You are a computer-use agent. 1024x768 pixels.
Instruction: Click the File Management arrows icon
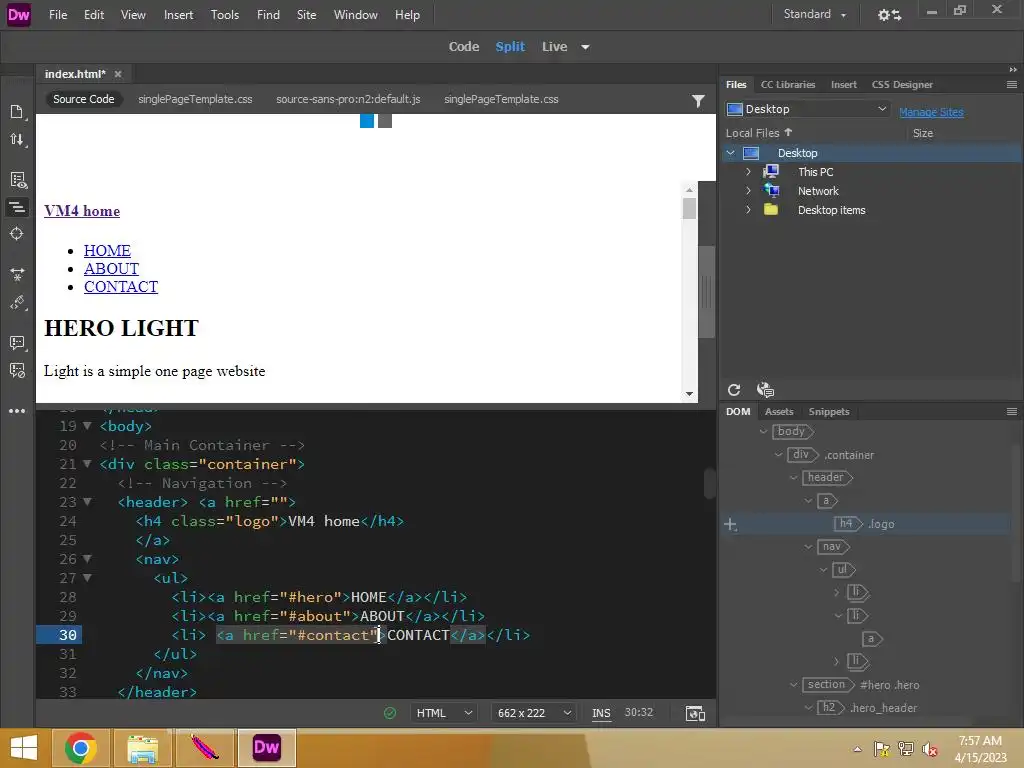click(17, 139)
